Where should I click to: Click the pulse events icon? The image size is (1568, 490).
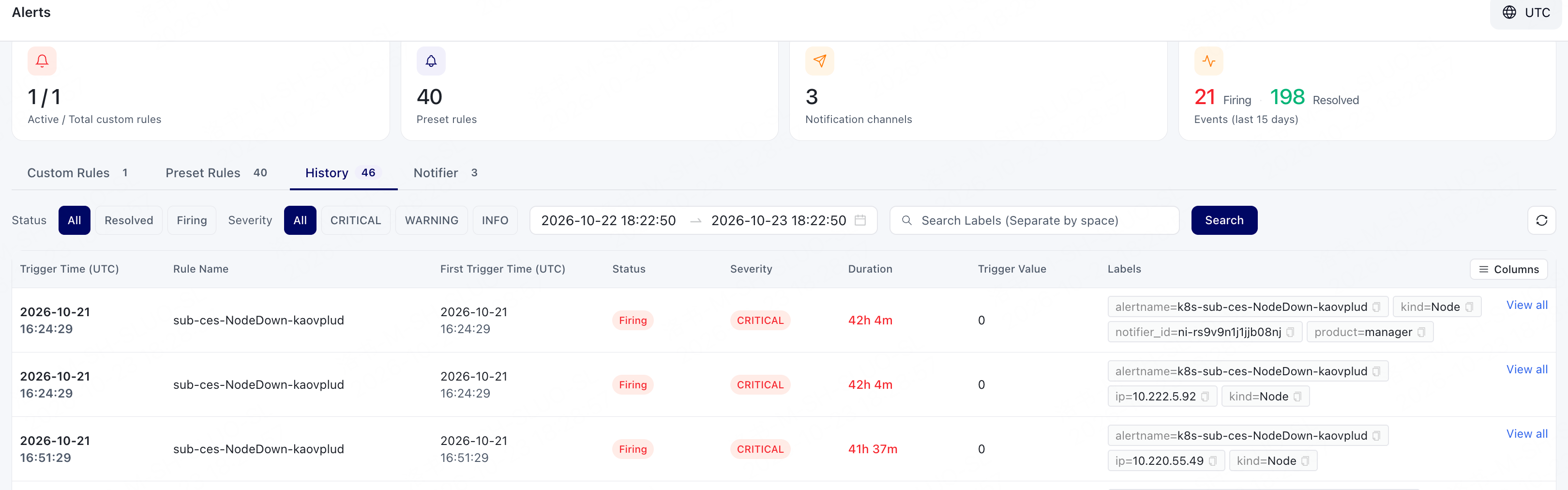click(x=1209, y=61)
